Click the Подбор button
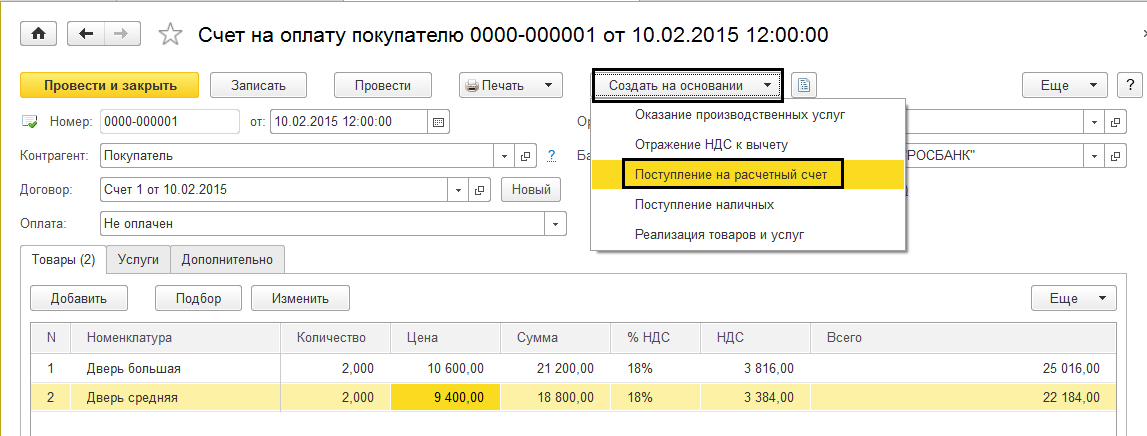 (198, 298)
